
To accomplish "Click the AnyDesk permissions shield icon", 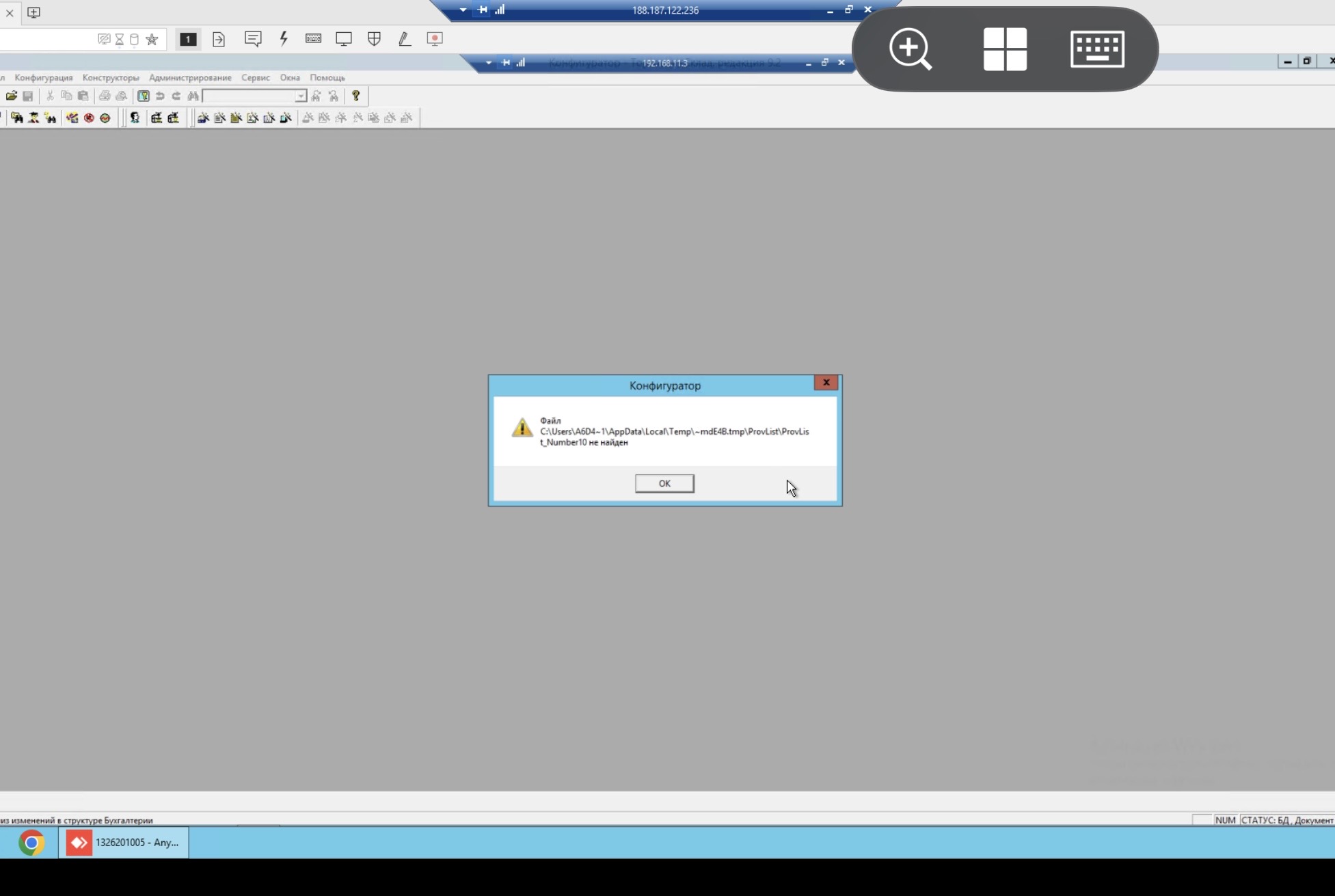I will click(x=374, y=39).
